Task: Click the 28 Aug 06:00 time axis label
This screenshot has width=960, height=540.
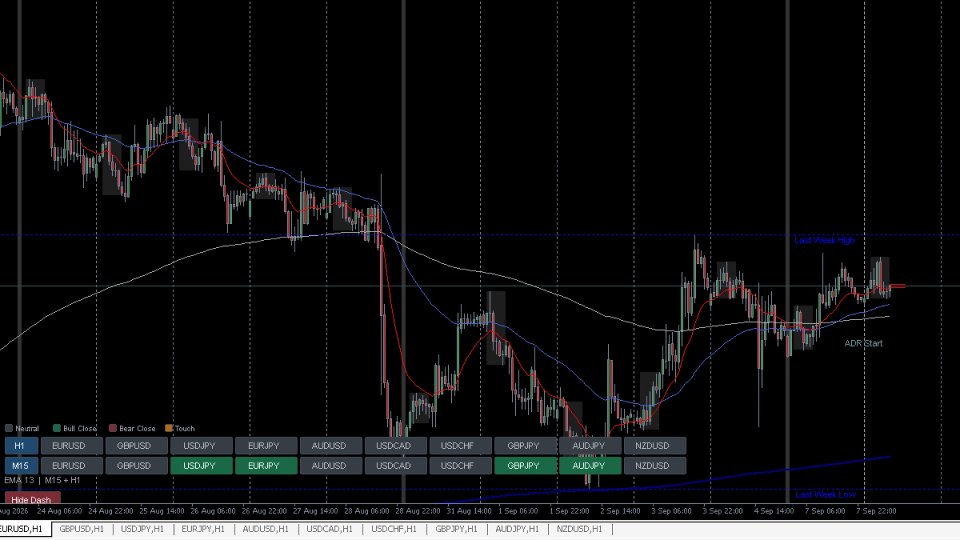Action: click(366, 511)
